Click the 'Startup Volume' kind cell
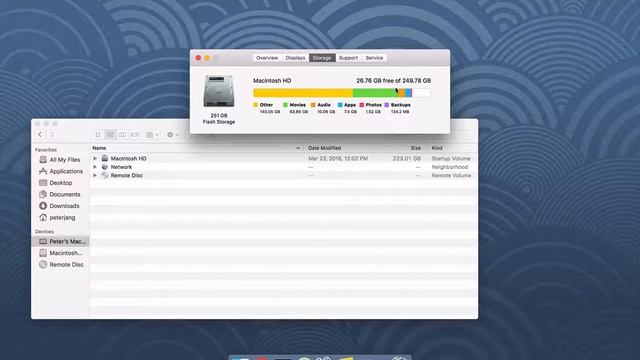 451,158
